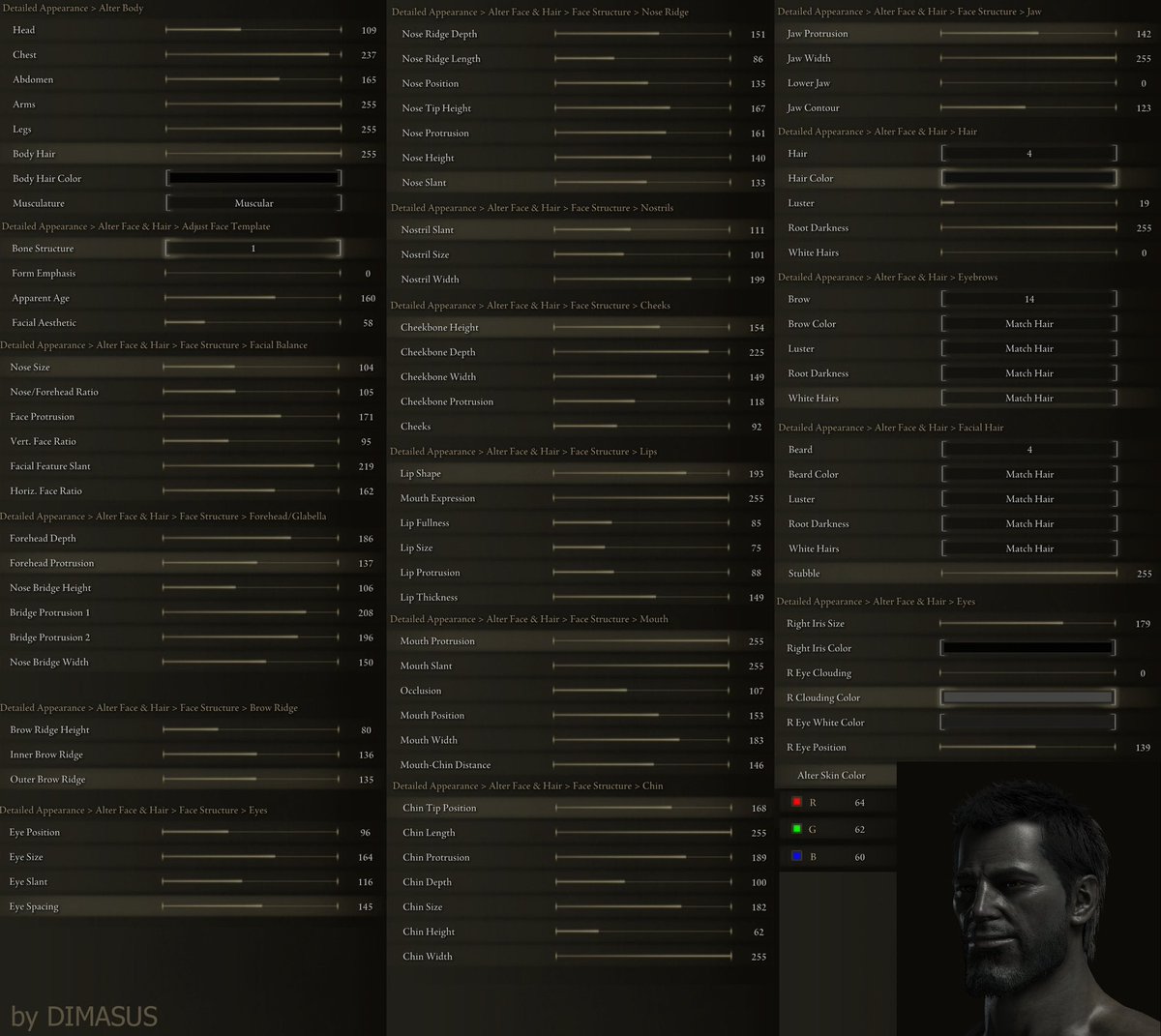
Task: Open the Bone Structure selector
Action: coord(253,249)
